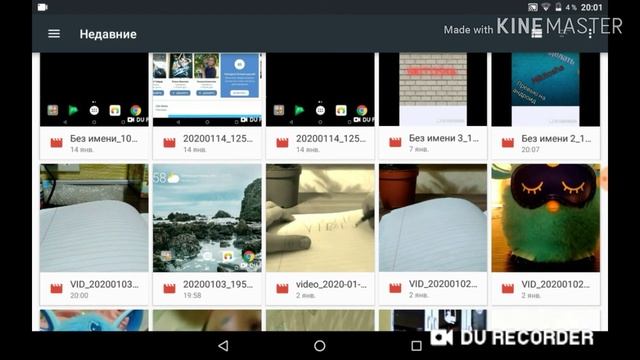Select the file name Без имени 2_1...
The image size is (640, 360).
coord(556,139)
